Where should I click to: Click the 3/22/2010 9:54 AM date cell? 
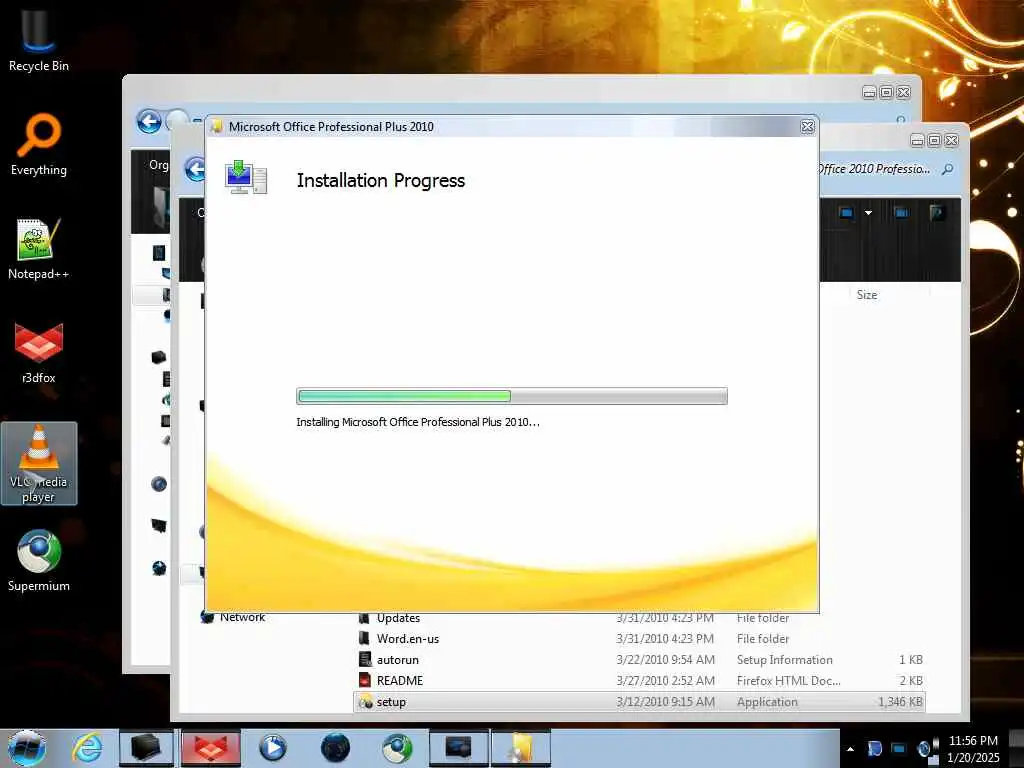coord(665,660)
